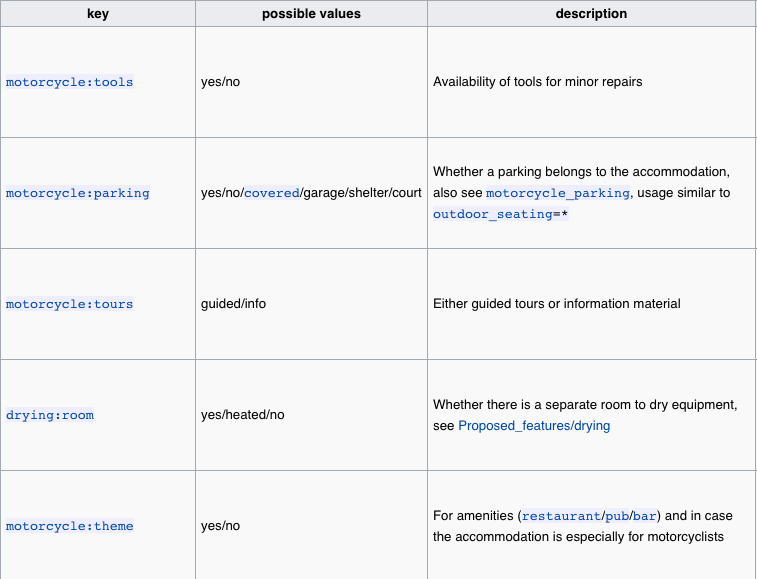
Task: Click 'Either guided tours or information material' text
Action: pyautogui.click(x=556, y=304)
